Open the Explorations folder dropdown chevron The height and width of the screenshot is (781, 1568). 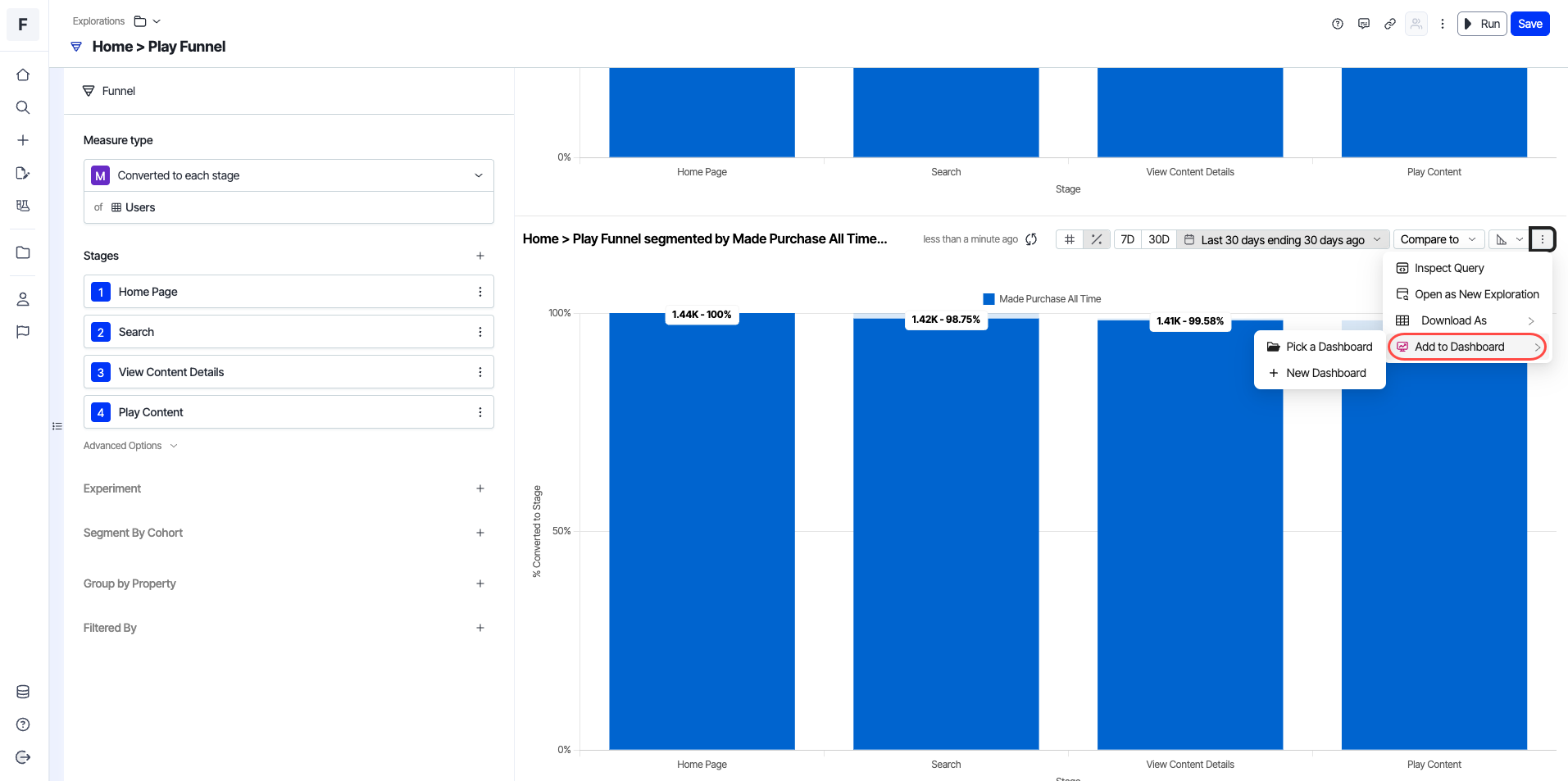[157, 21]
